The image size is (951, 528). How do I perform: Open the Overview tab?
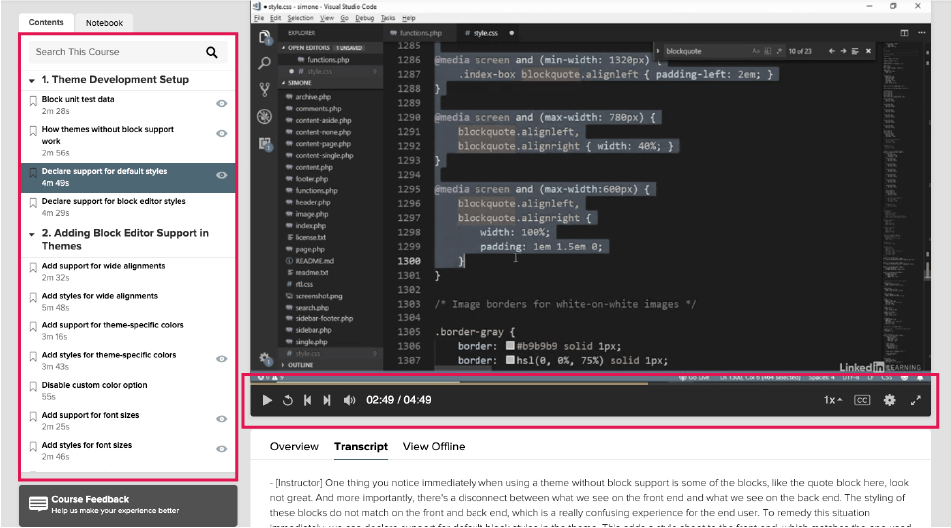294,446
